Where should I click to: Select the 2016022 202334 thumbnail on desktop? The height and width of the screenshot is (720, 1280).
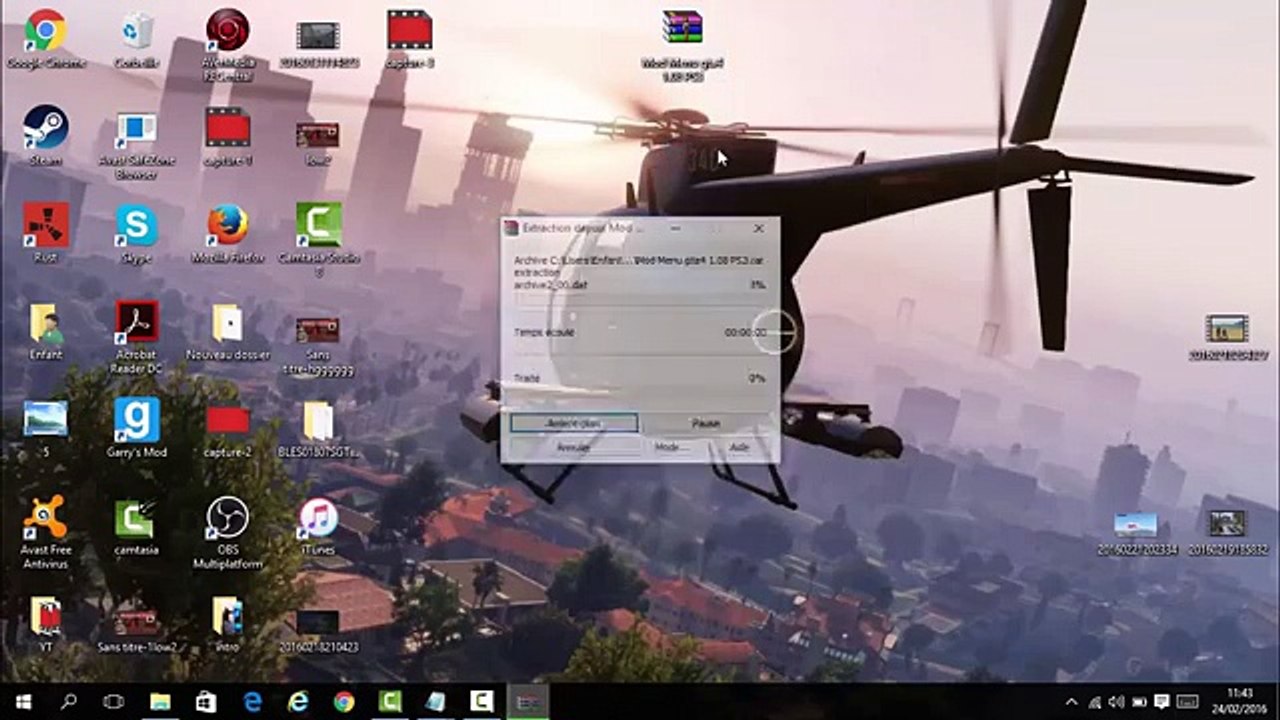1136,533
